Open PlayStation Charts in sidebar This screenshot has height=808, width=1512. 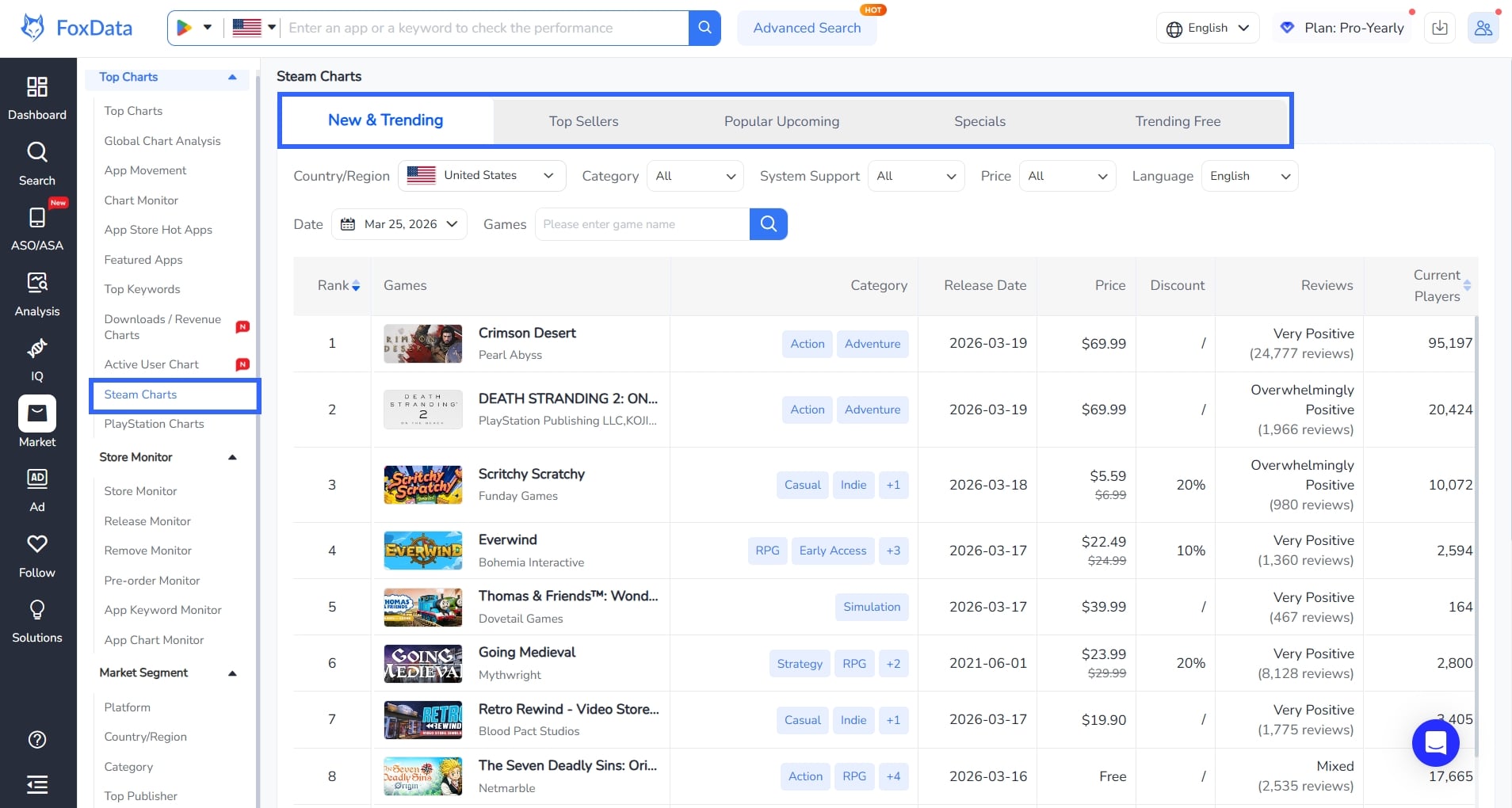(154, 424)
